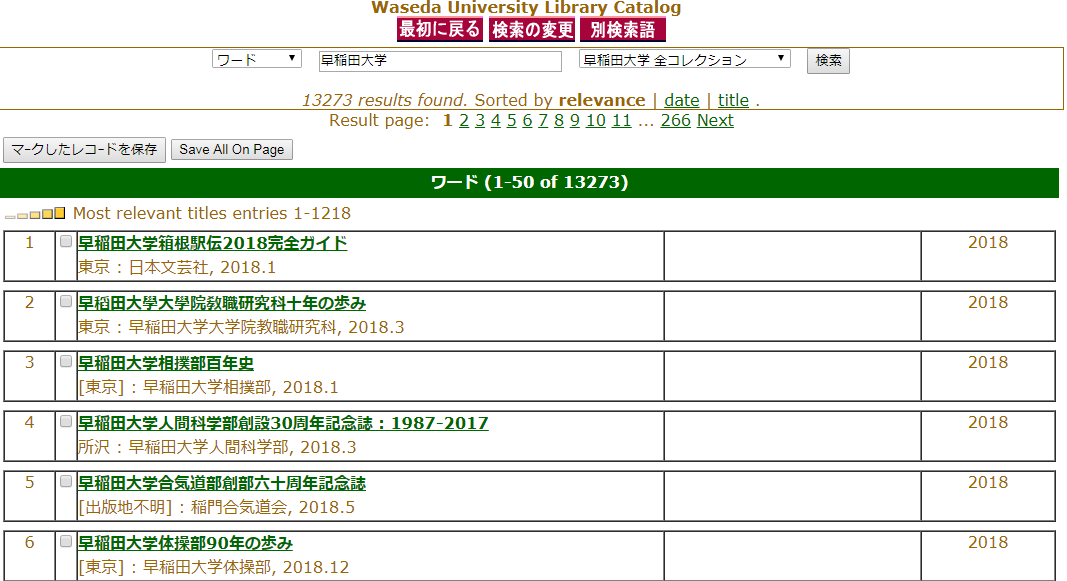Open 早稲田大学体操部90年の歩み record
The width and height of the screenshot is (1067, 581).
click(185, 543)
